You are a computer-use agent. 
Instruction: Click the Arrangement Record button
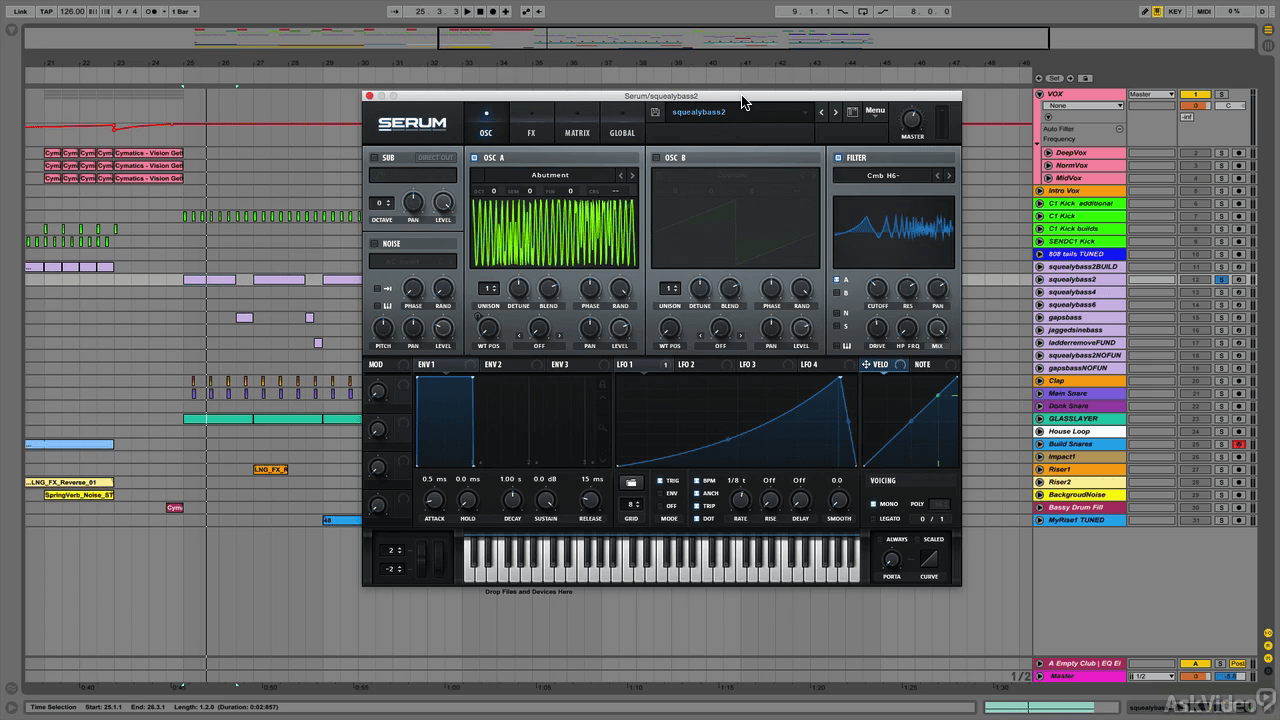point(492,12)
